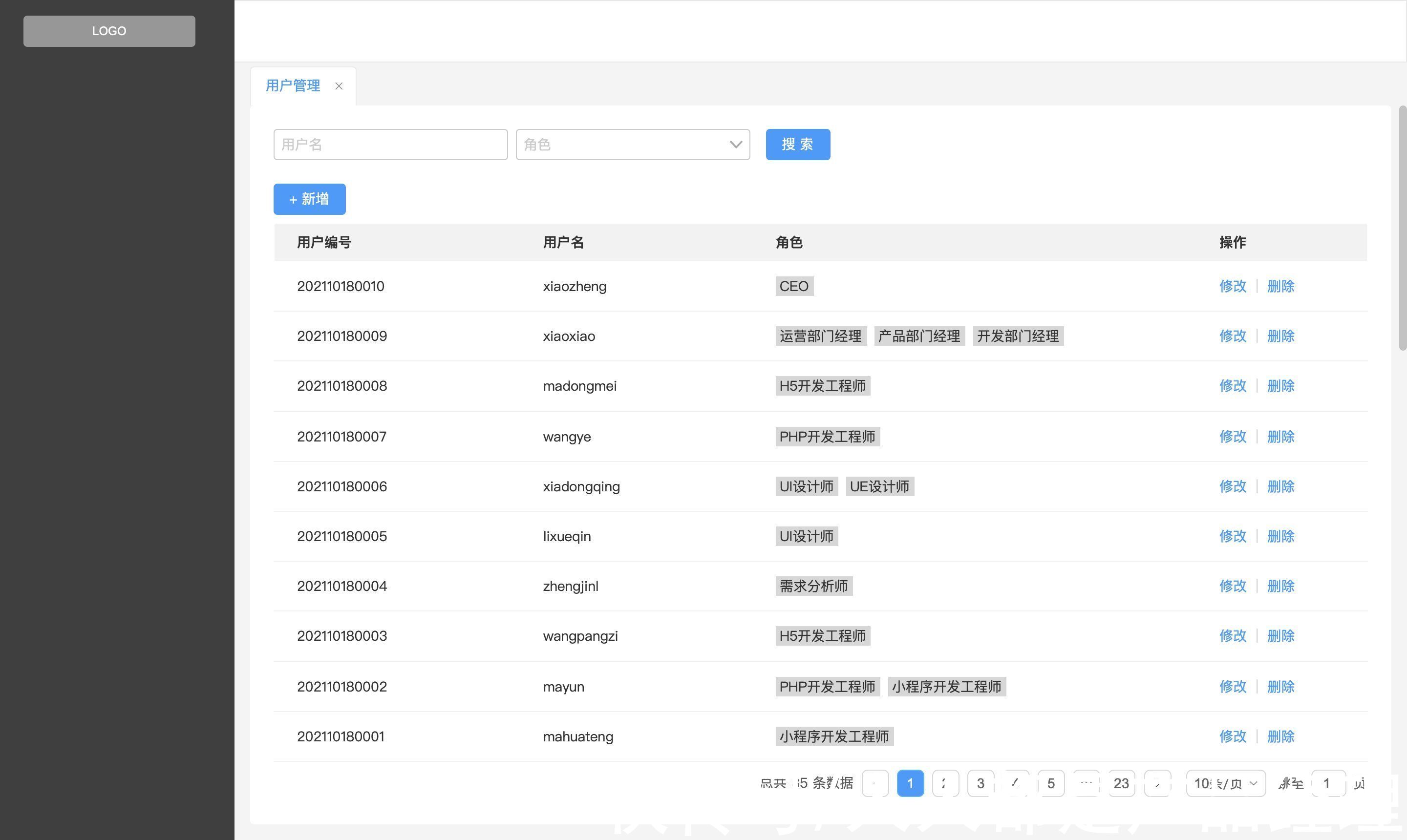The width and height of the screenshot is (1407, 840).
Task: Click the 删除 link for mahuateng
Action: 1281,736
